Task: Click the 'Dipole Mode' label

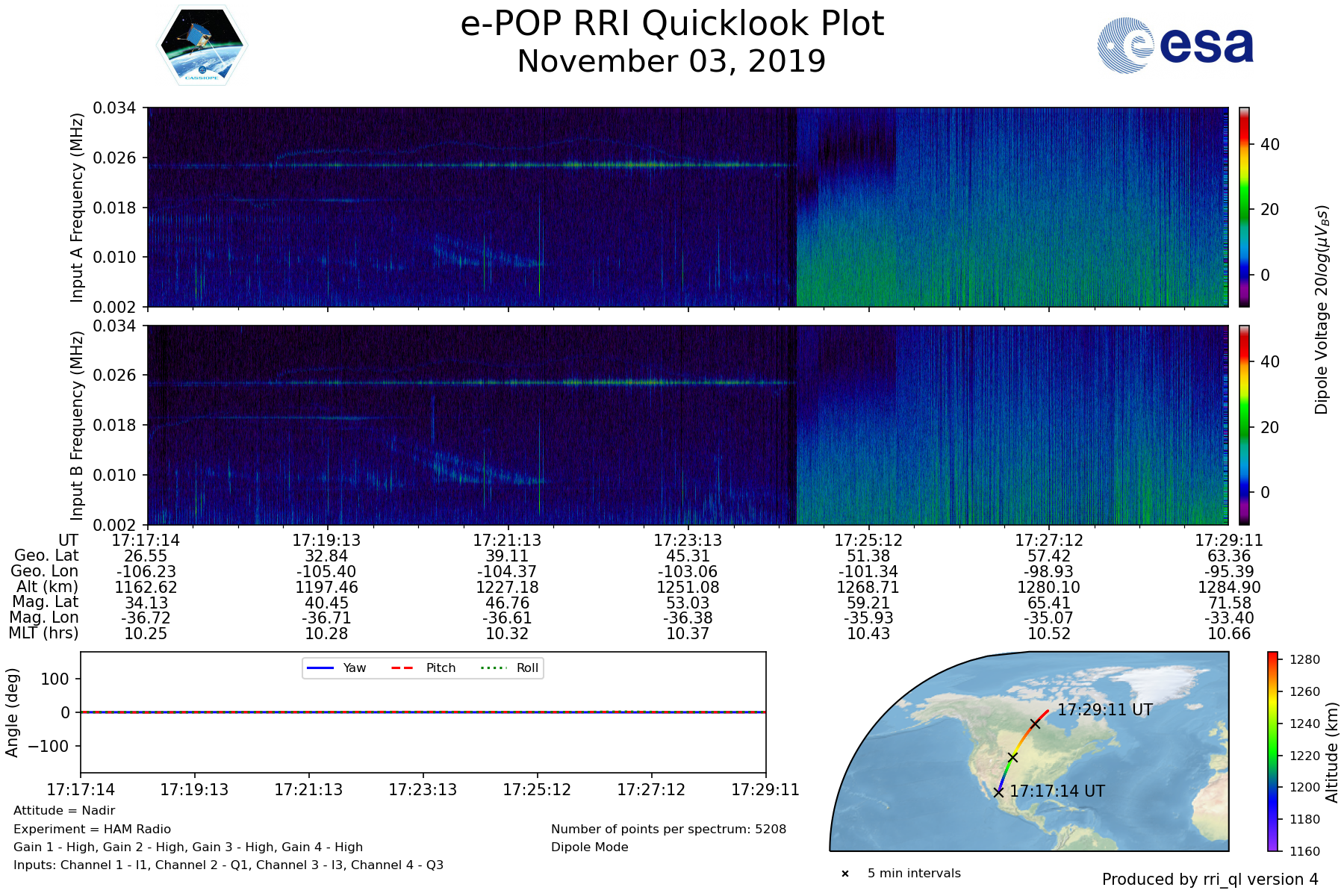Action: [590, 847]
